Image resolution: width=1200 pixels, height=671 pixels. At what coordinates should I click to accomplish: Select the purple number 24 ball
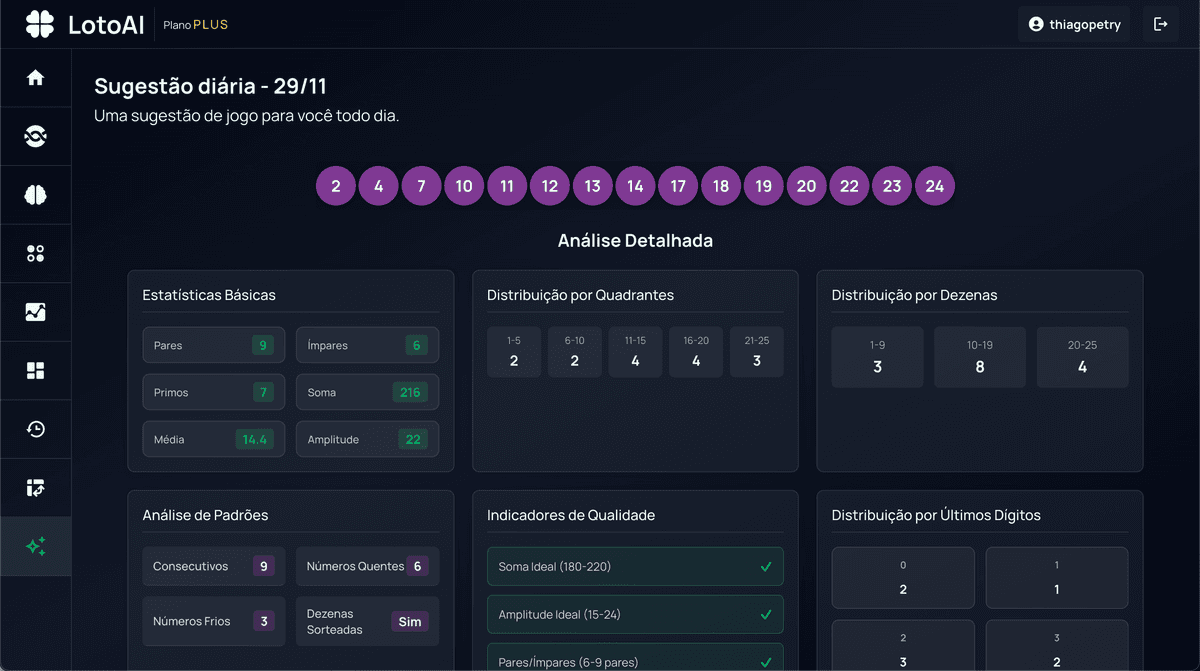pos(935,186)
